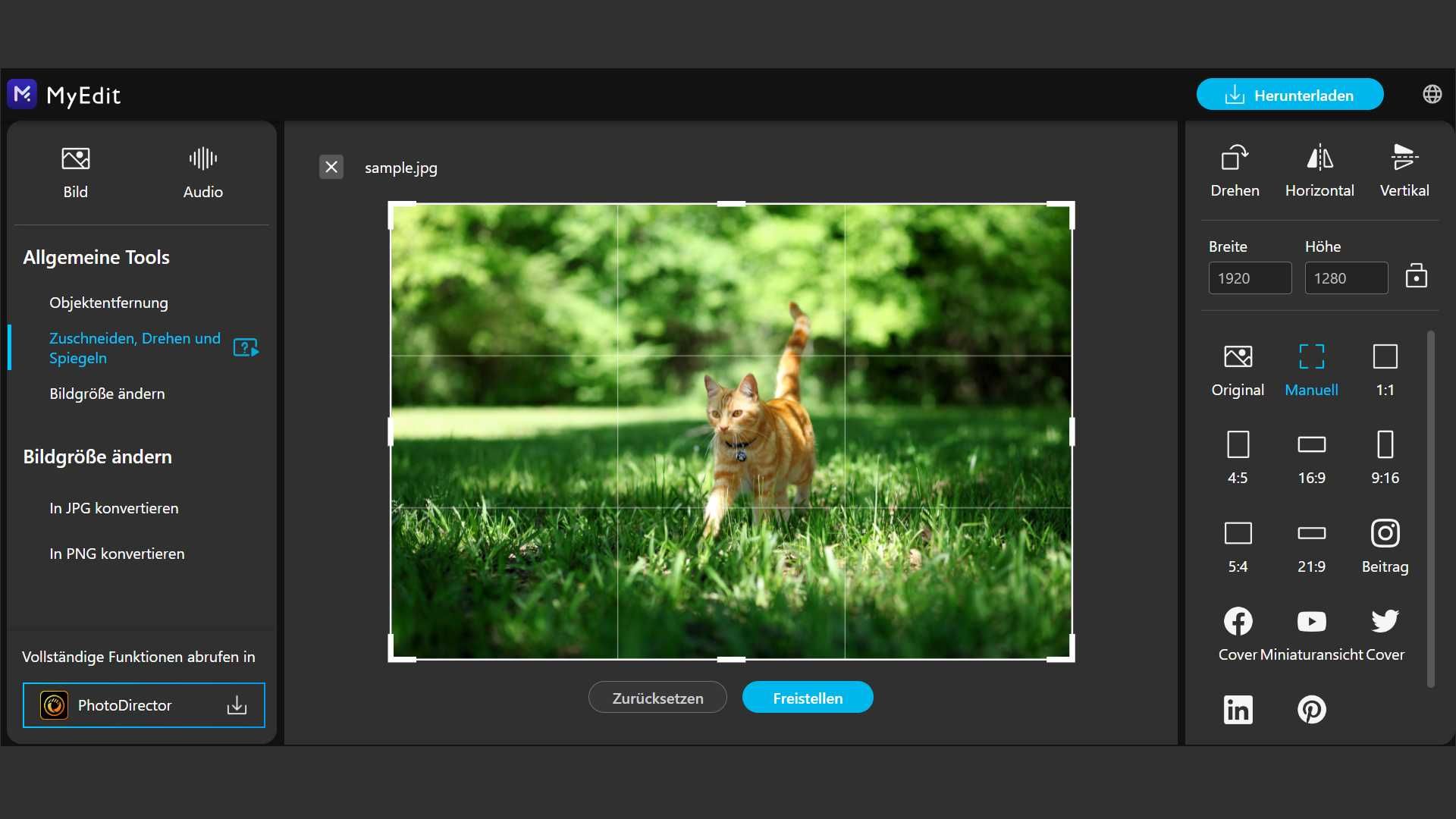Image resolution: width=1456 pixels, height=819 pixels.
Task: Reset changes with Zurücksetzen
Action: point(657,697)
